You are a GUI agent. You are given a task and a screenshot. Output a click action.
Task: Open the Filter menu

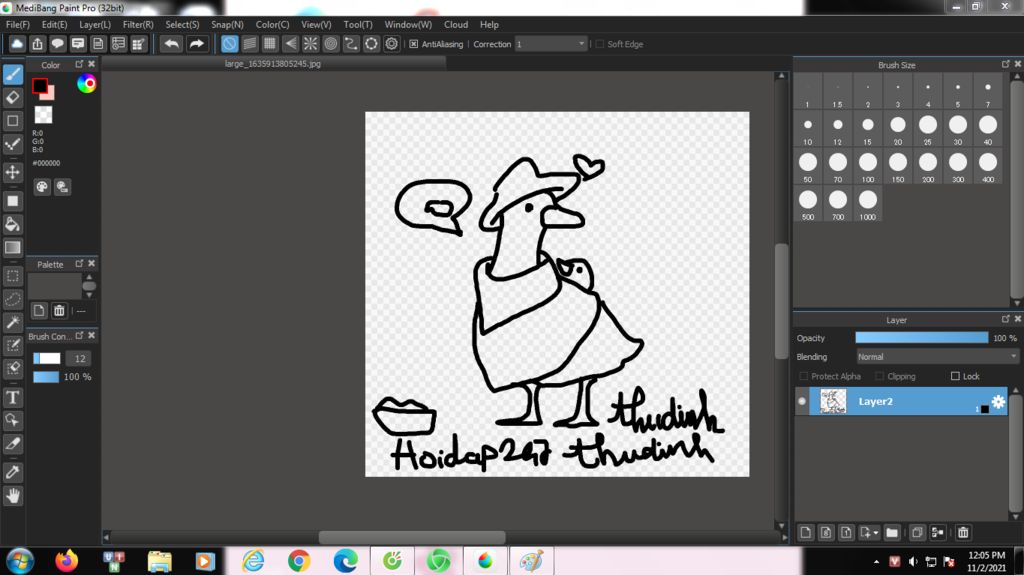(138, 24)
